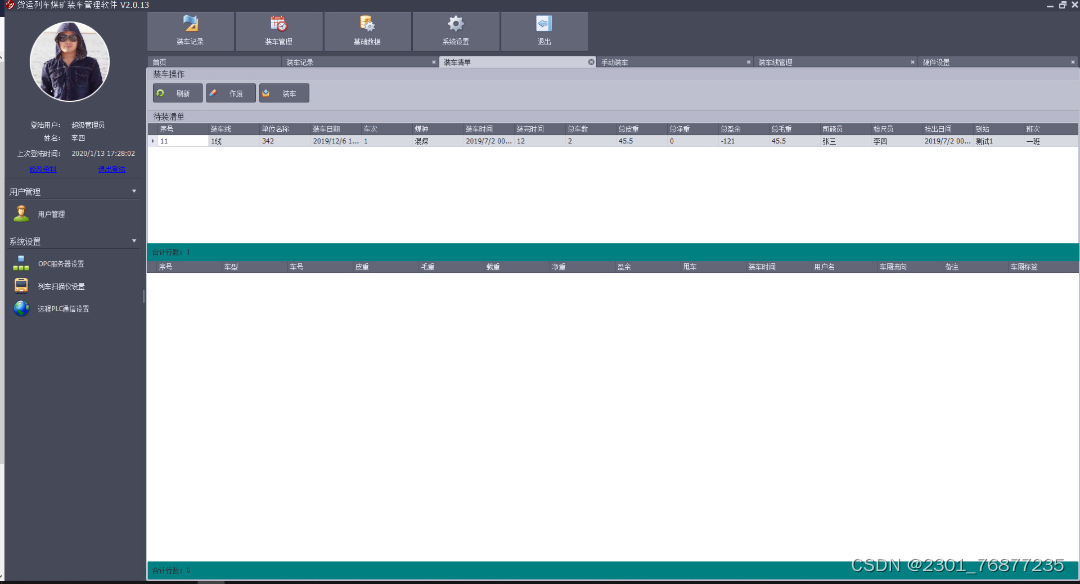Click the 刷新 refresh button
This screenshot has height=584, width=1080.
pyautogui.click(x=178, y=93)
